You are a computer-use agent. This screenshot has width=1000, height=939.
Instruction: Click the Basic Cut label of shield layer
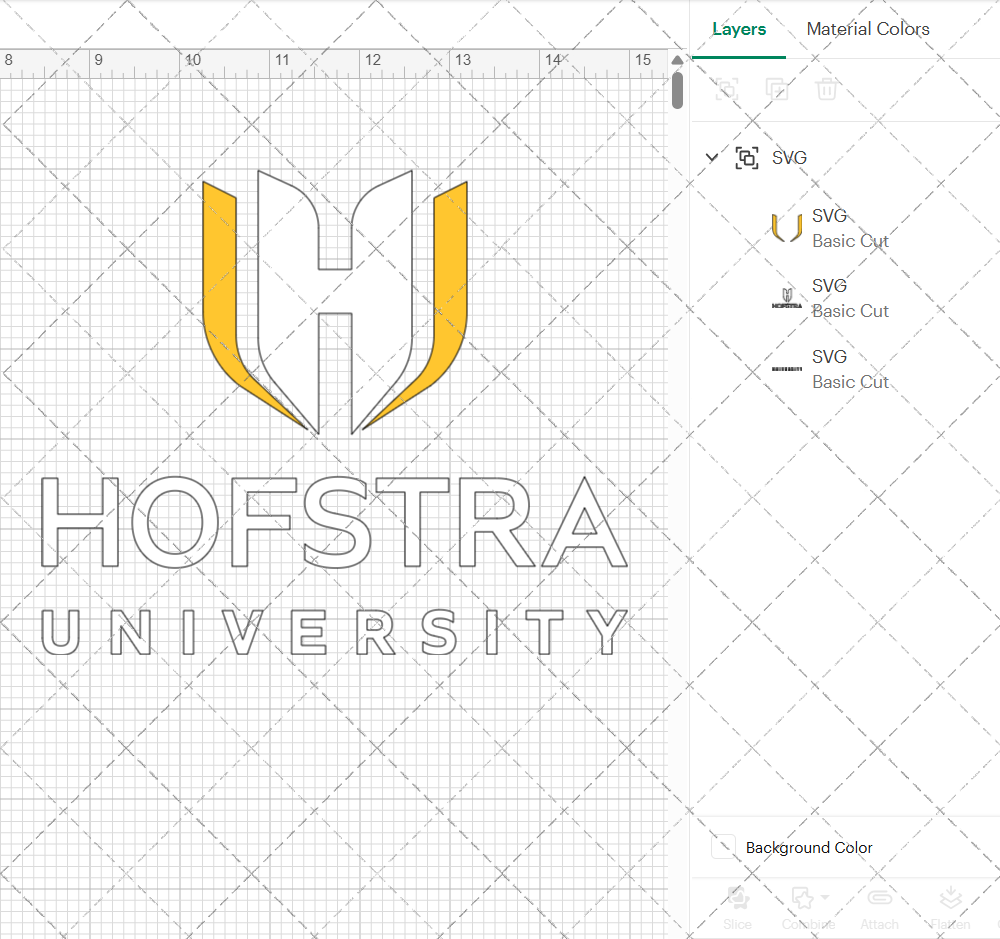(x=850, y=241)
